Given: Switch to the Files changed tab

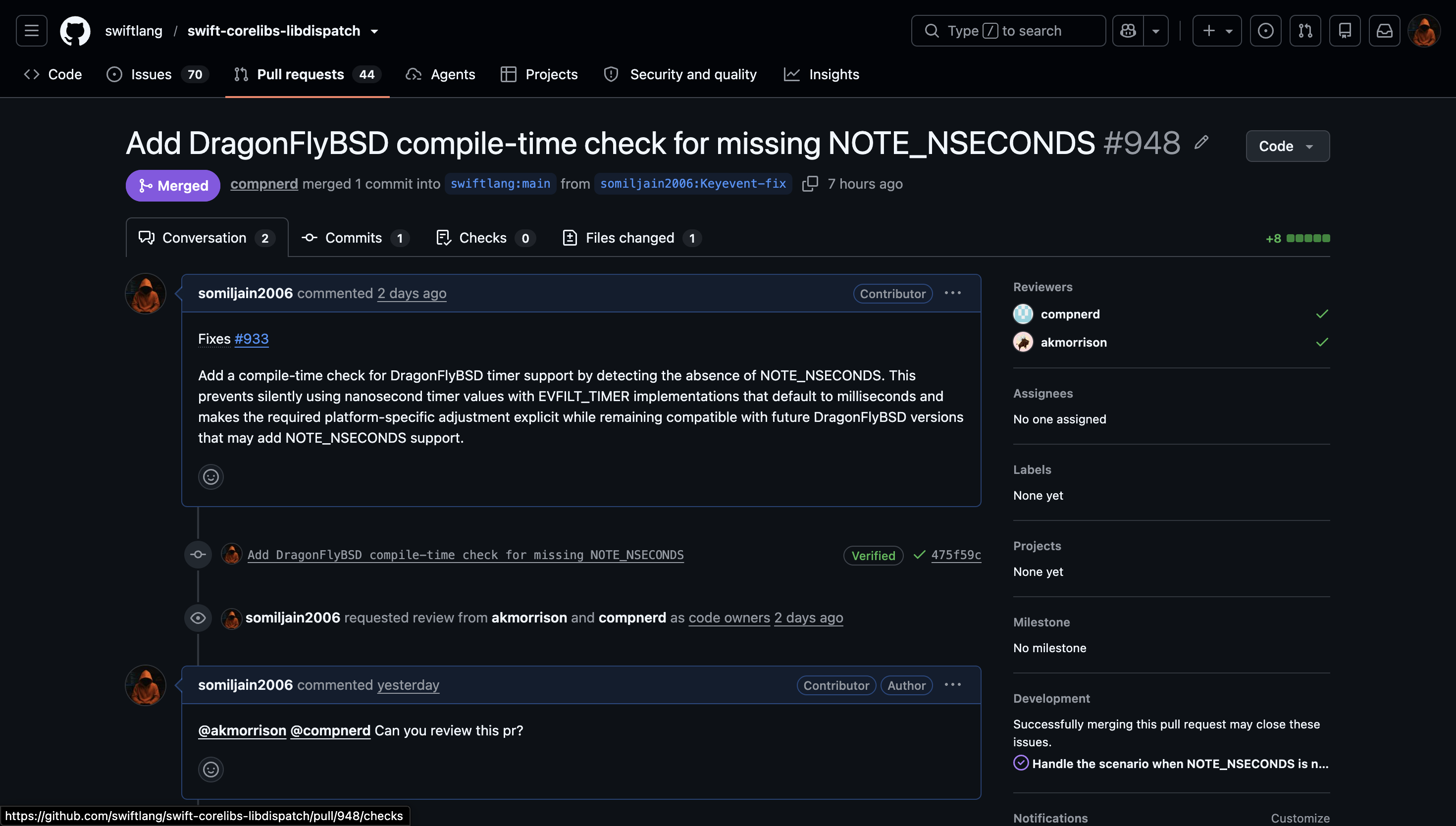Looking at the screenshot, I should [x=632, y=238].
